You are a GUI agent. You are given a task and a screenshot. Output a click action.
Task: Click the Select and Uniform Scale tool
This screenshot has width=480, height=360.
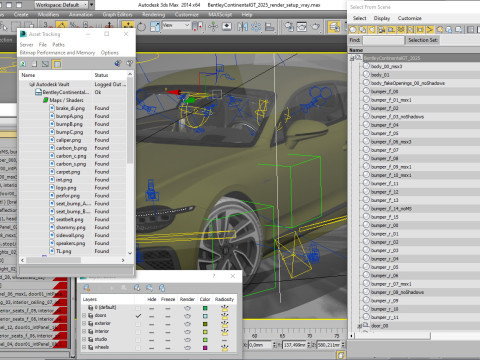click(x=155, y=27)
